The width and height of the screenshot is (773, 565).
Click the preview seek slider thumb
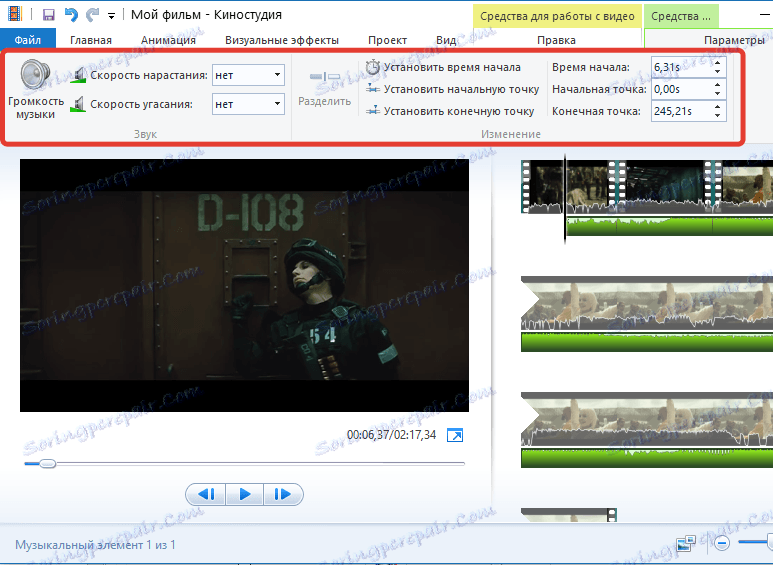tap(47, 463)
